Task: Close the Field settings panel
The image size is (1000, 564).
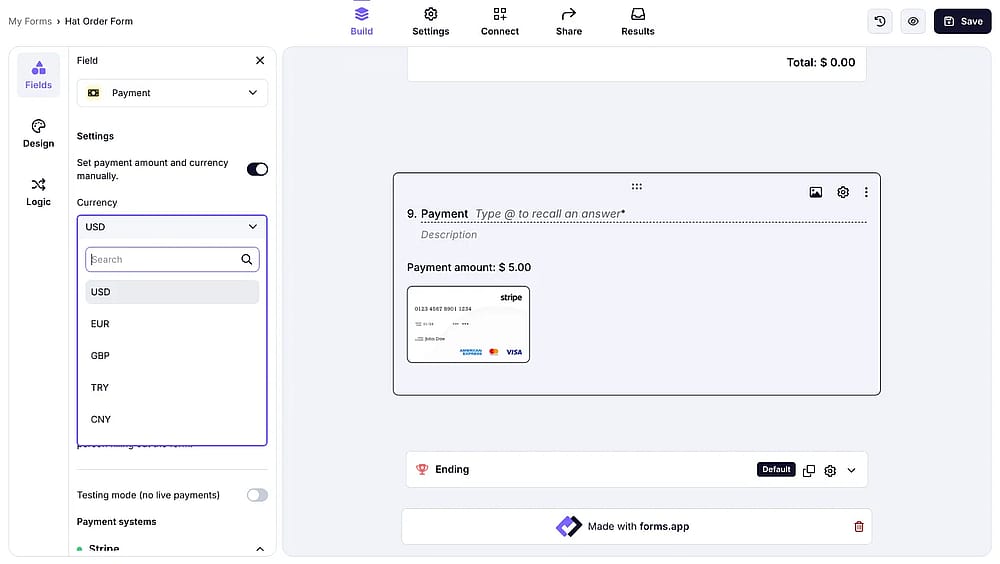Action: coord(260,61)
